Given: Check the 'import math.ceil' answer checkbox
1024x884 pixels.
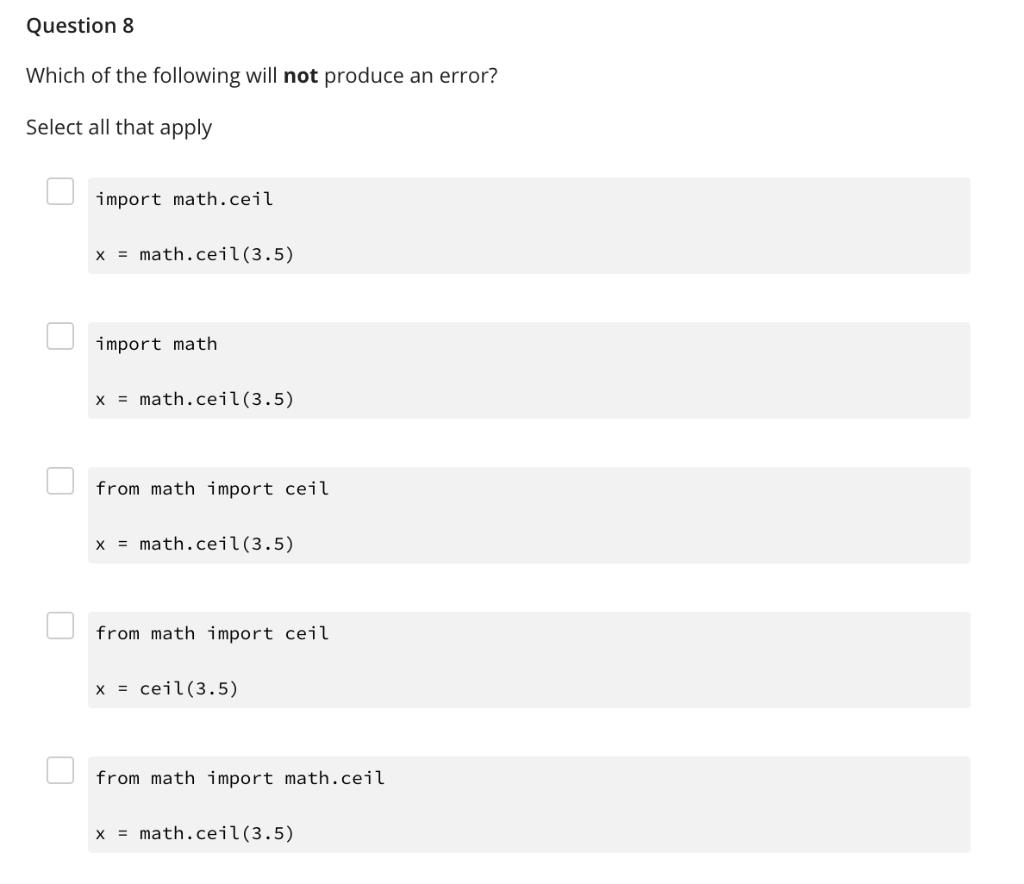Looking at the screenshot, I should (60, 191).
